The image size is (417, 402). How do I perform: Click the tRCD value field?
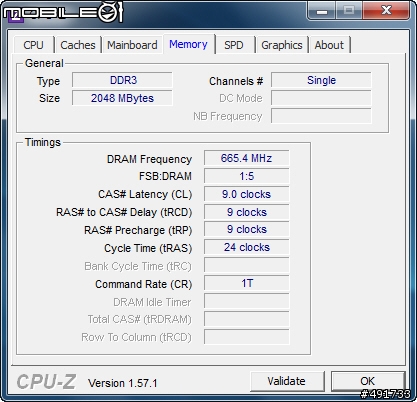(247, 212)
